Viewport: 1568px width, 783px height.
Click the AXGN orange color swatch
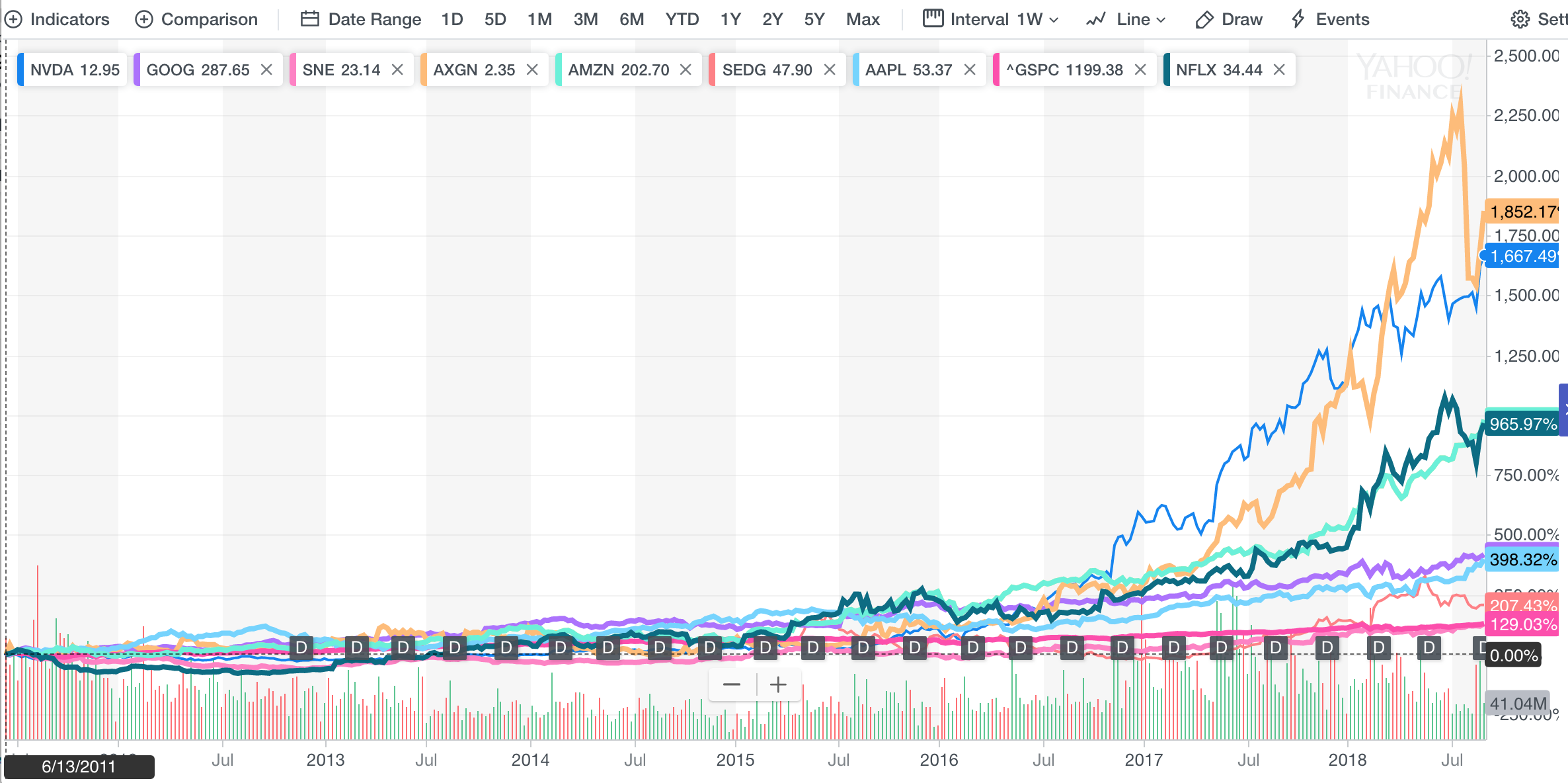(x=424, y=69)
